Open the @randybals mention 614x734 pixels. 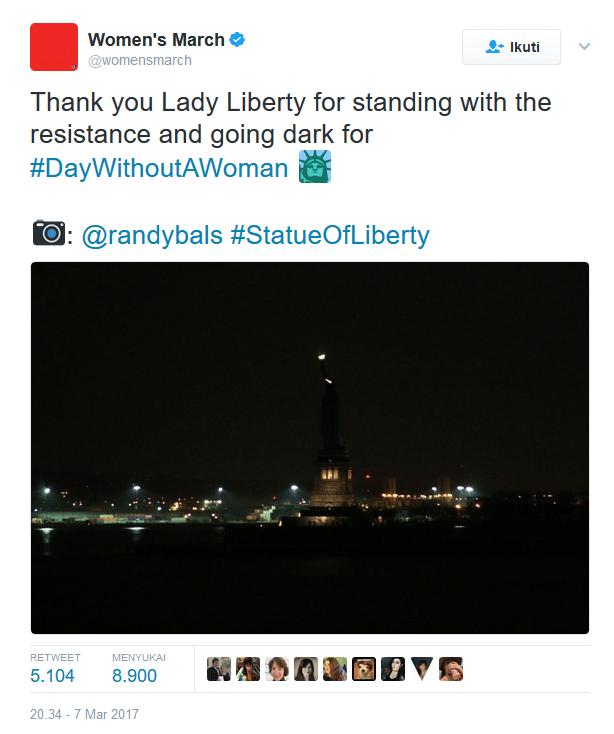coord(151,236)
